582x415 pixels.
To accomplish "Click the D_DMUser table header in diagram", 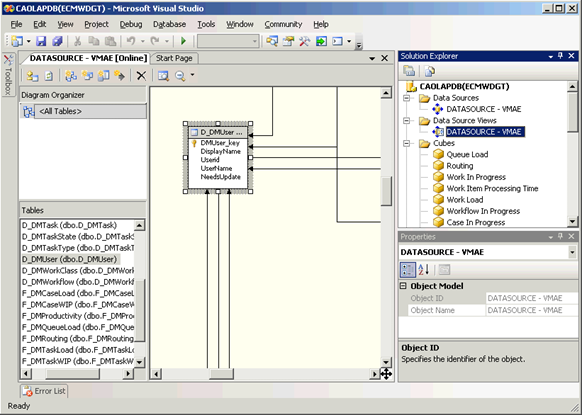I will (218, 132).
